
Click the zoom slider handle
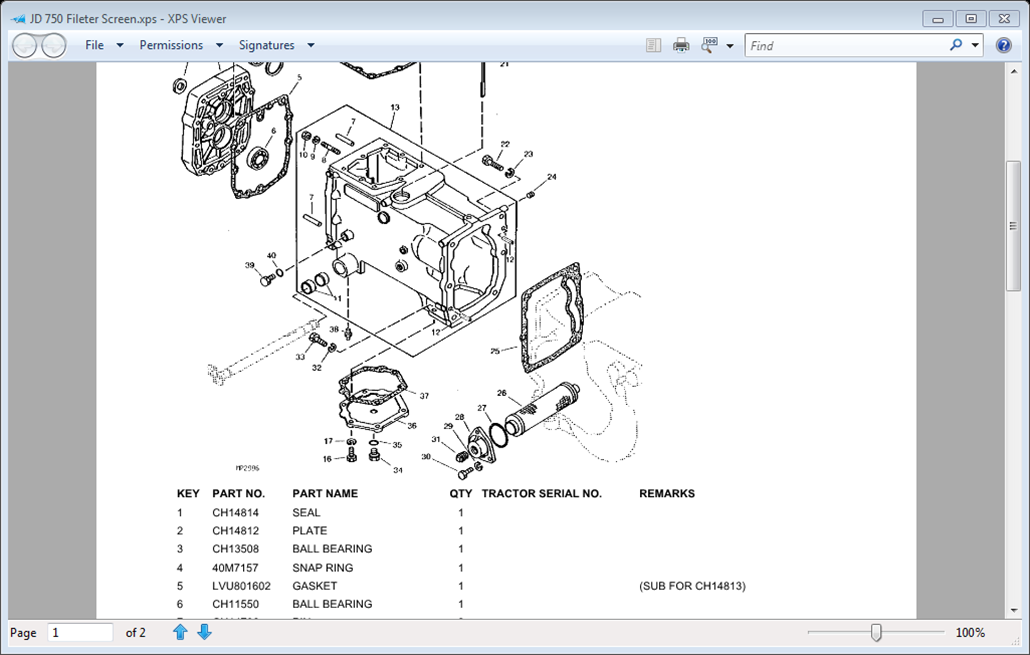(x=876, y=633)
